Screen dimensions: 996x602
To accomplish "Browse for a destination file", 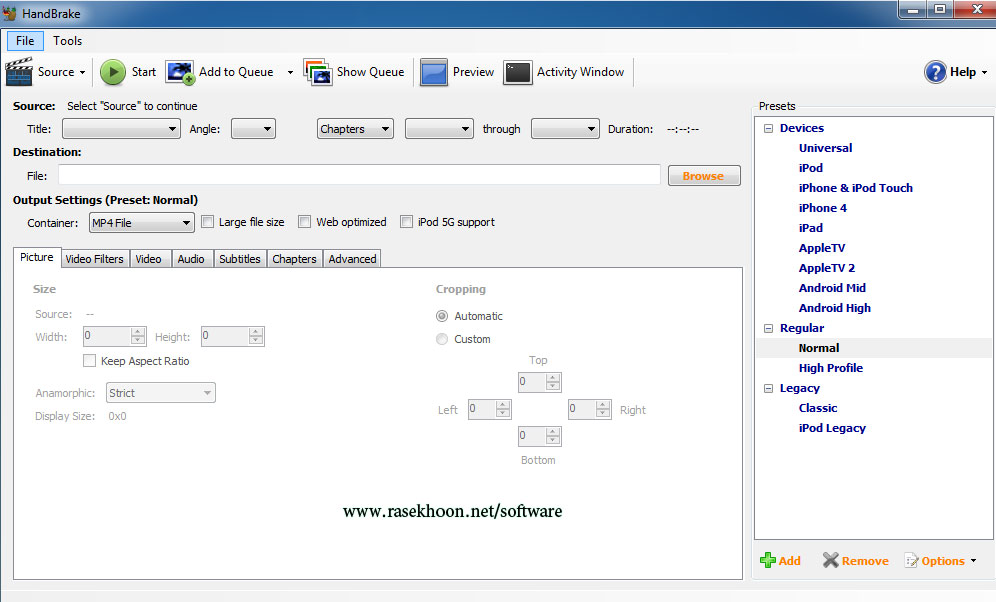I will pyautogui.click(x=704, y=175).
